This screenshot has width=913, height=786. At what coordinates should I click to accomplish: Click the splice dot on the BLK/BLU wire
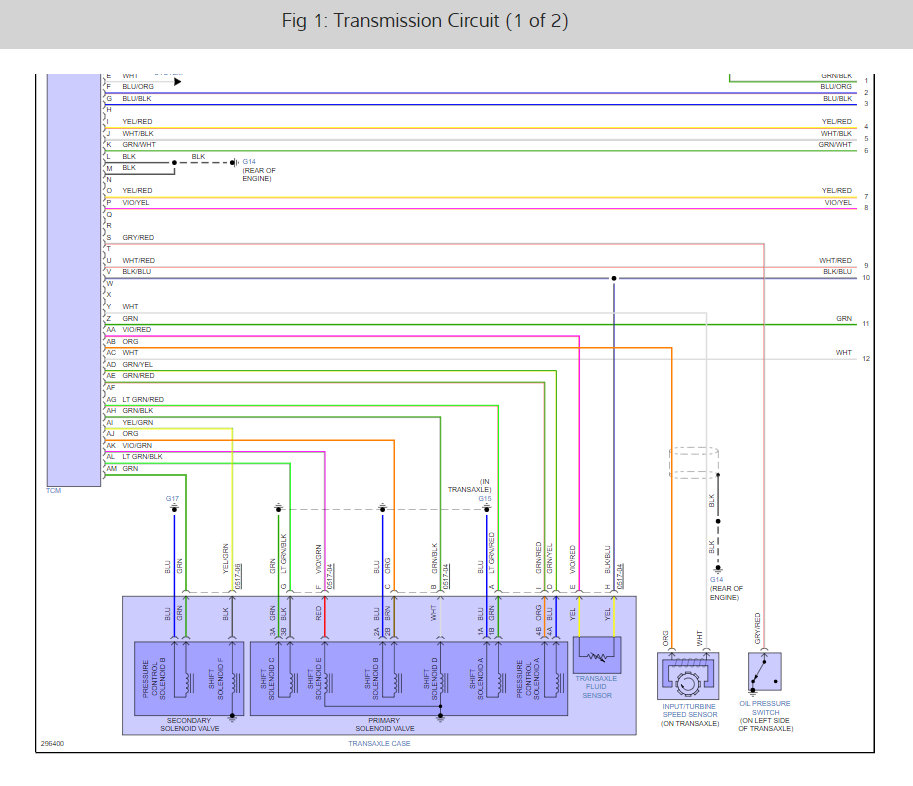click(614, 278)
